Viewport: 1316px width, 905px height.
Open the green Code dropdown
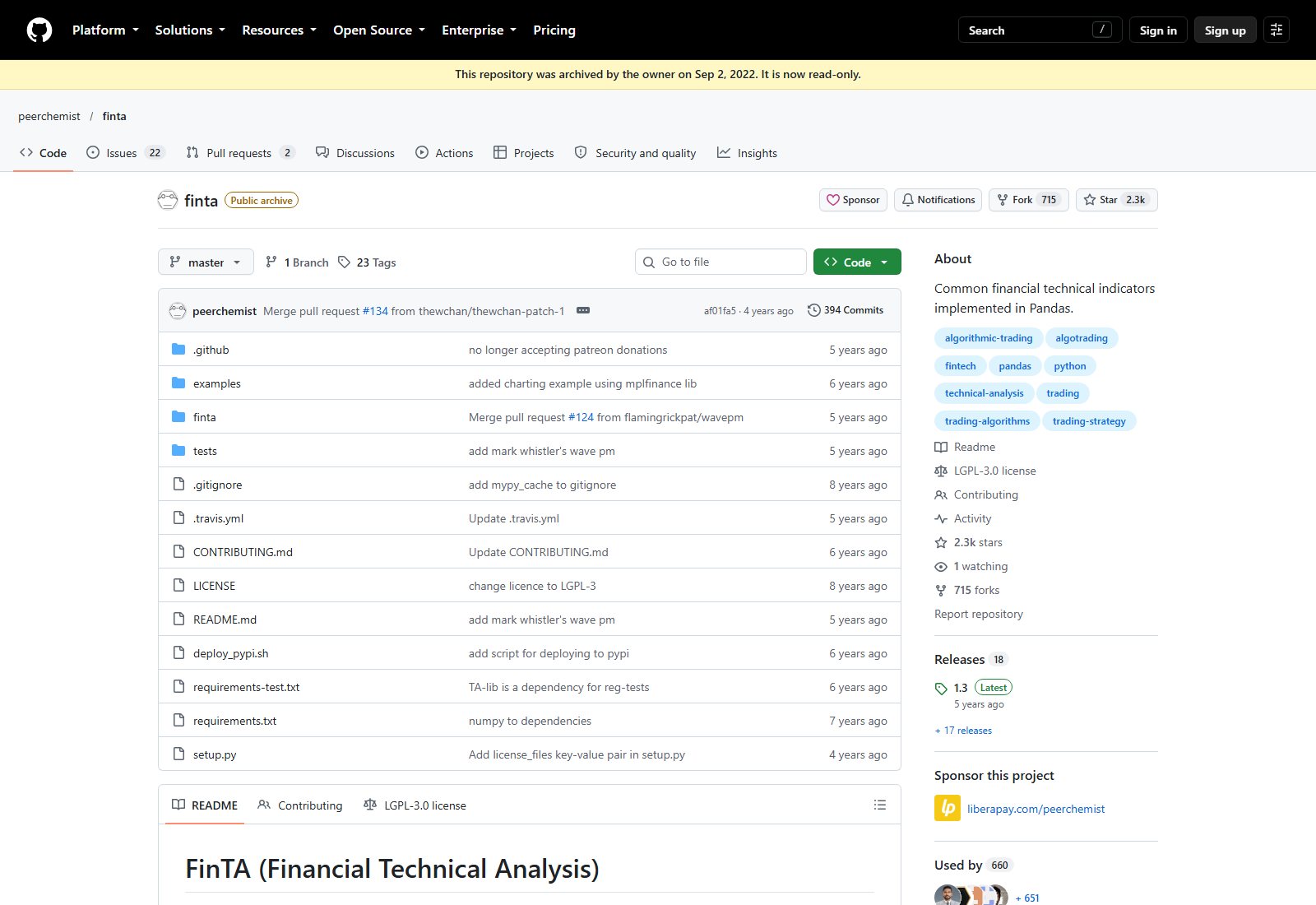(857, 262)
